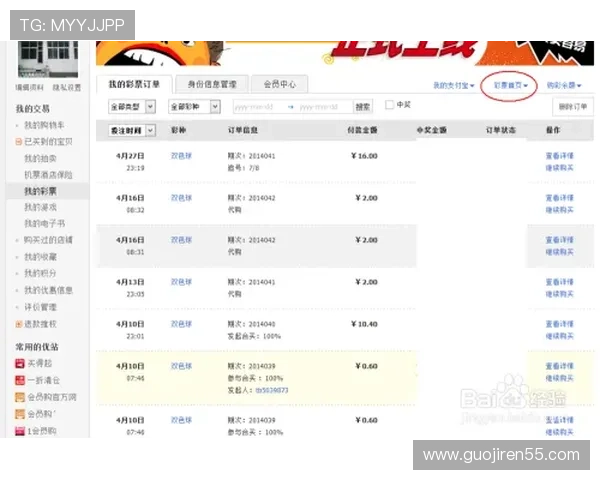This screenshot has height=480, width=600.
Task: Switch to the 会员中心 tab
Action: click(x=280, y=84)
